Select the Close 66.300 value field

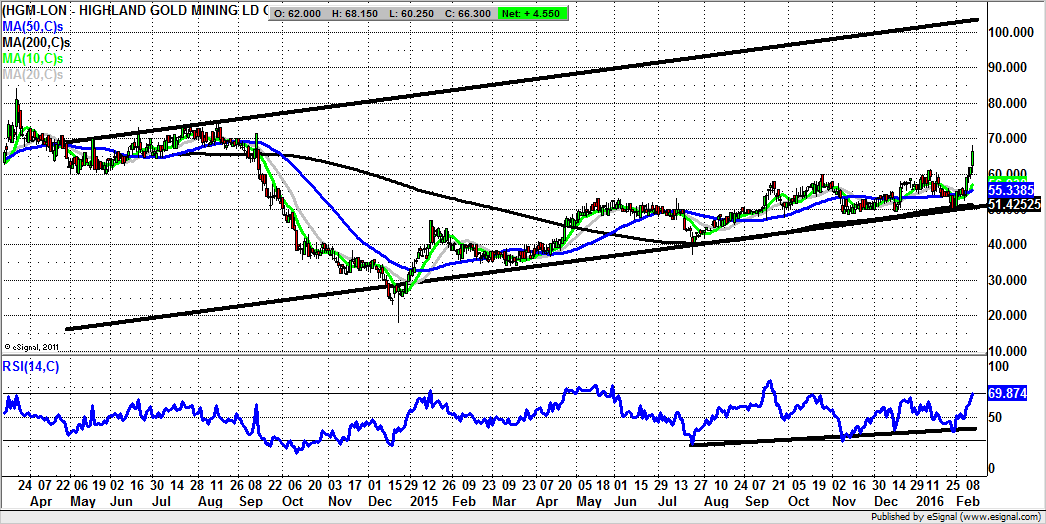(478, 14)
